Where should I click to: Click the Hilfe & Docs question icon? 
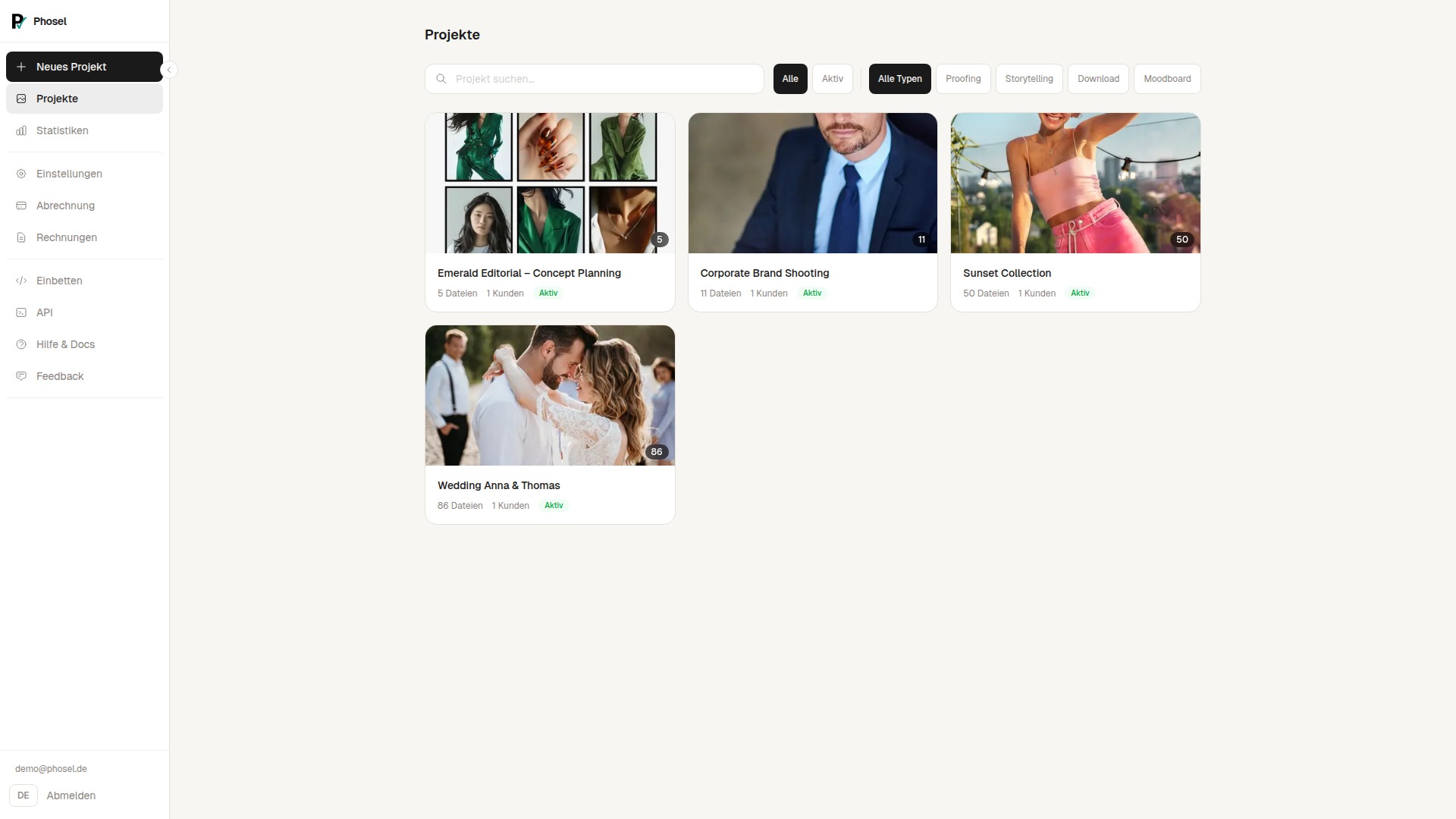(x=21, y=344)
